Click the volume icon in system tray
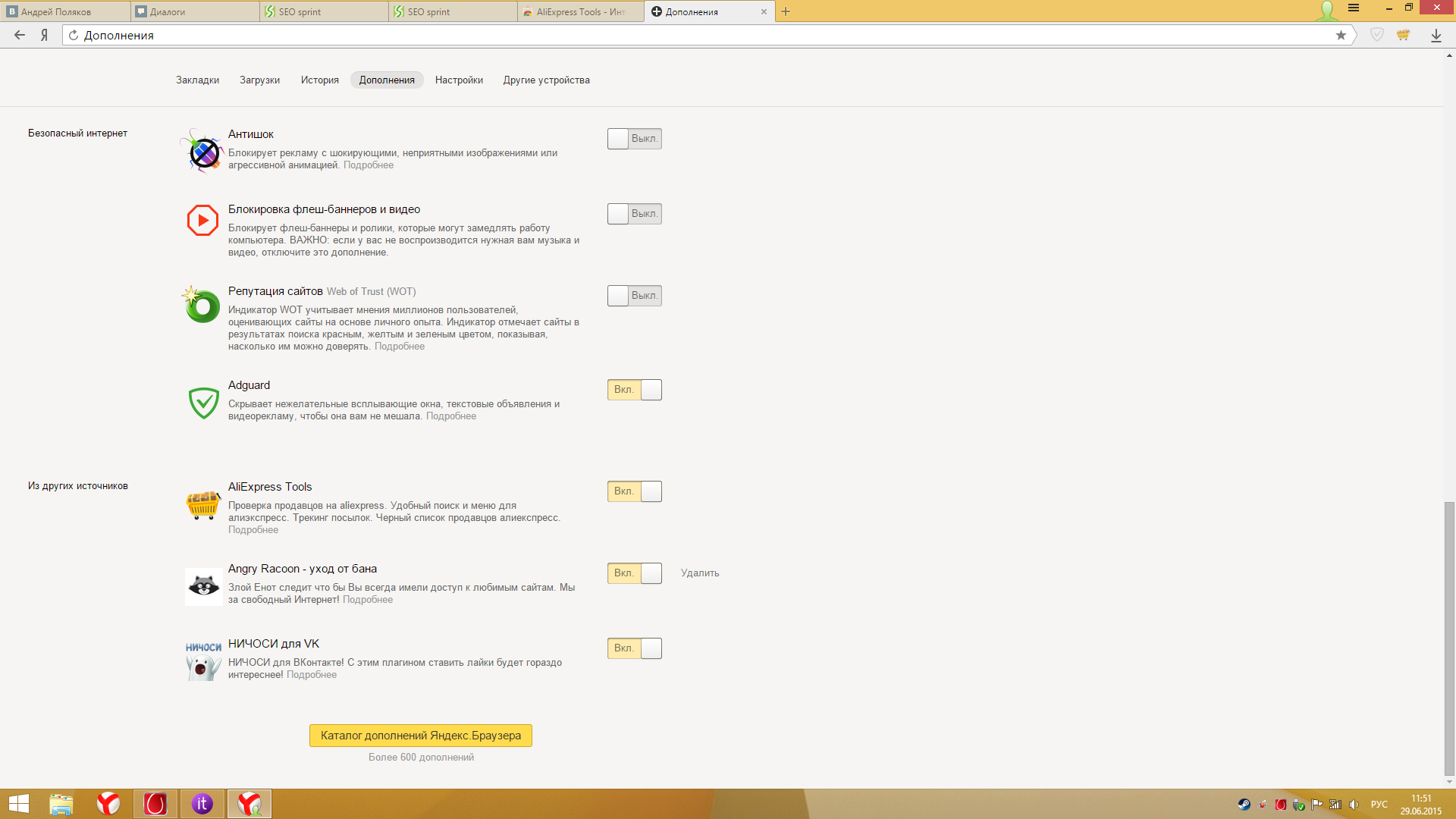Screen dimensions: 1456x819 (1354, 805)
